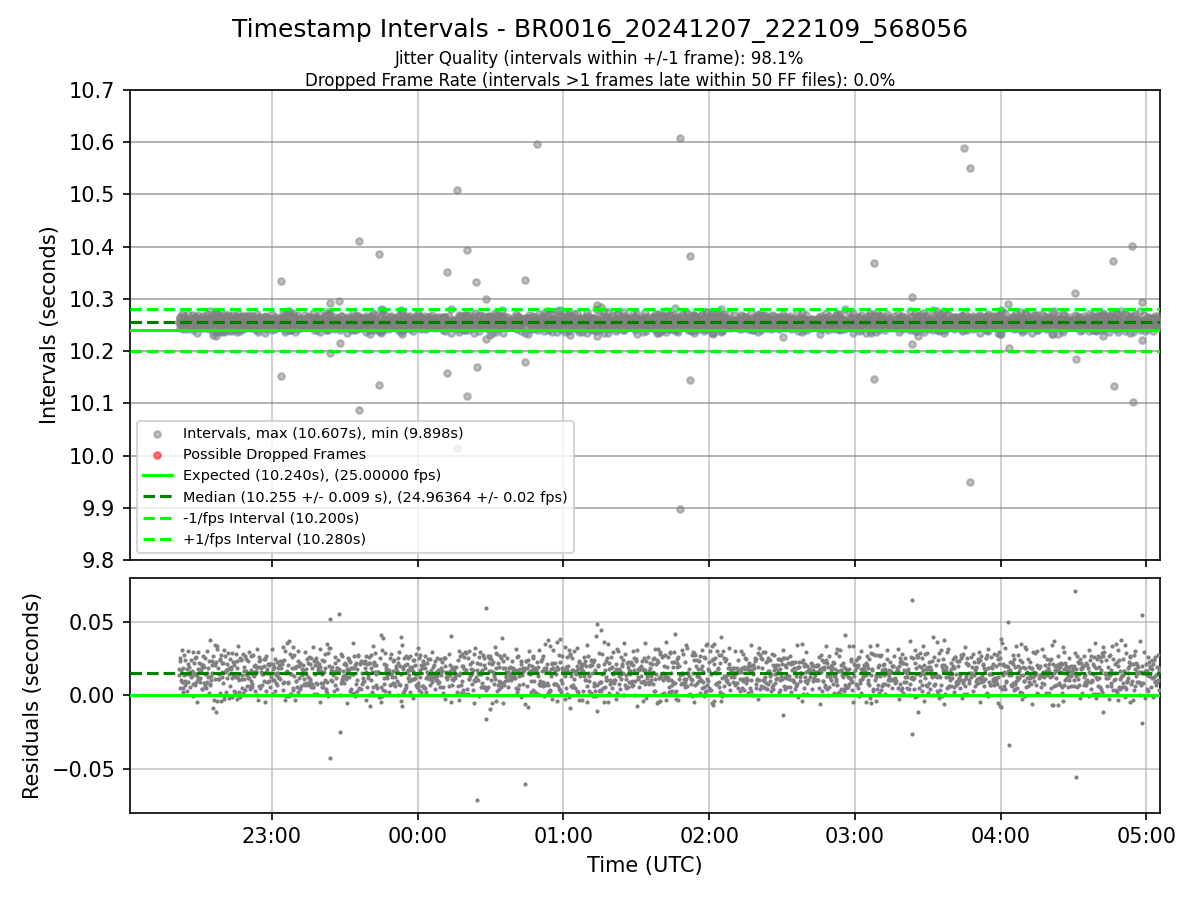The image size is (1200, 900).
Task: Select the Jitter Quality 98.1% subtitle line
Action: click(x=599, y=58)
